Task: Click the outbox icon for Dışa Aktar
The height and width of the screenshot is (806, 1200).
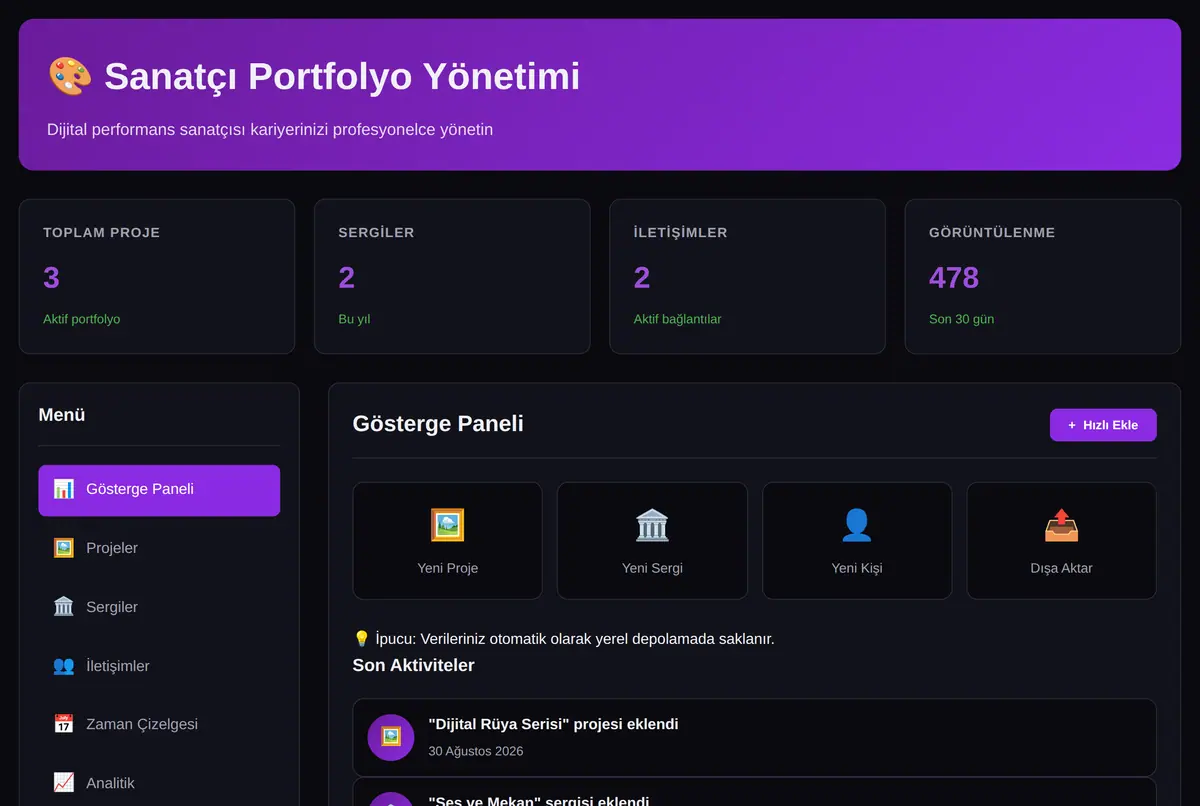Action: click(x=1061, y=525)
